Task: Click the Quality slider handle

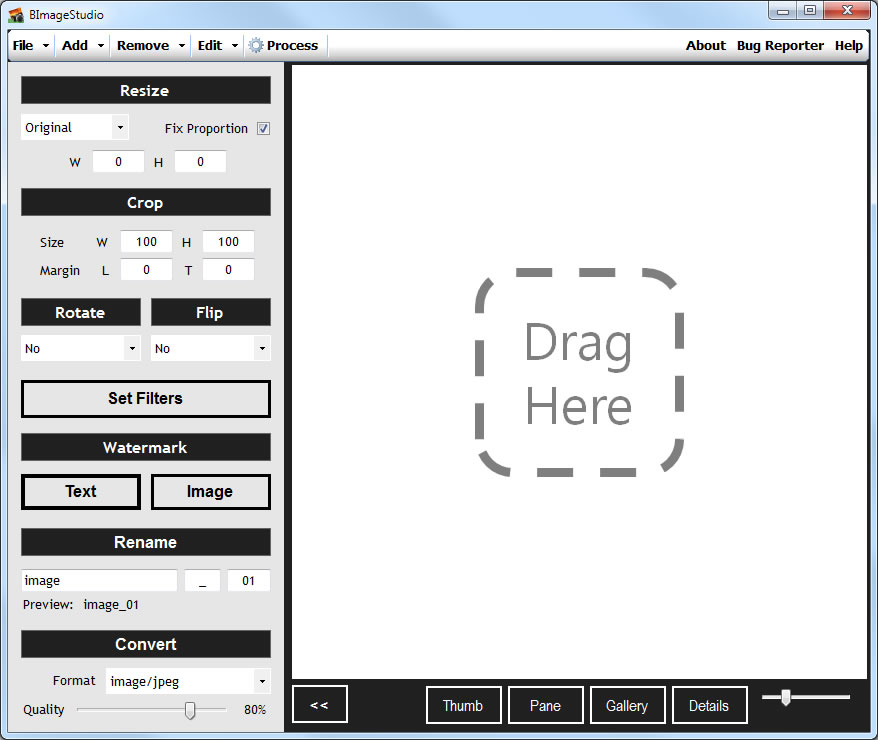Action: [x=190, y=710]
